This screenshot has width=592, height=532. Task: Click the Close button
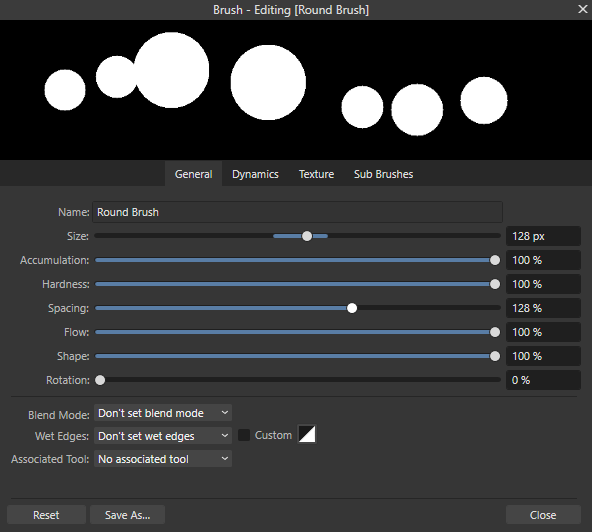[x=543, y=515]
